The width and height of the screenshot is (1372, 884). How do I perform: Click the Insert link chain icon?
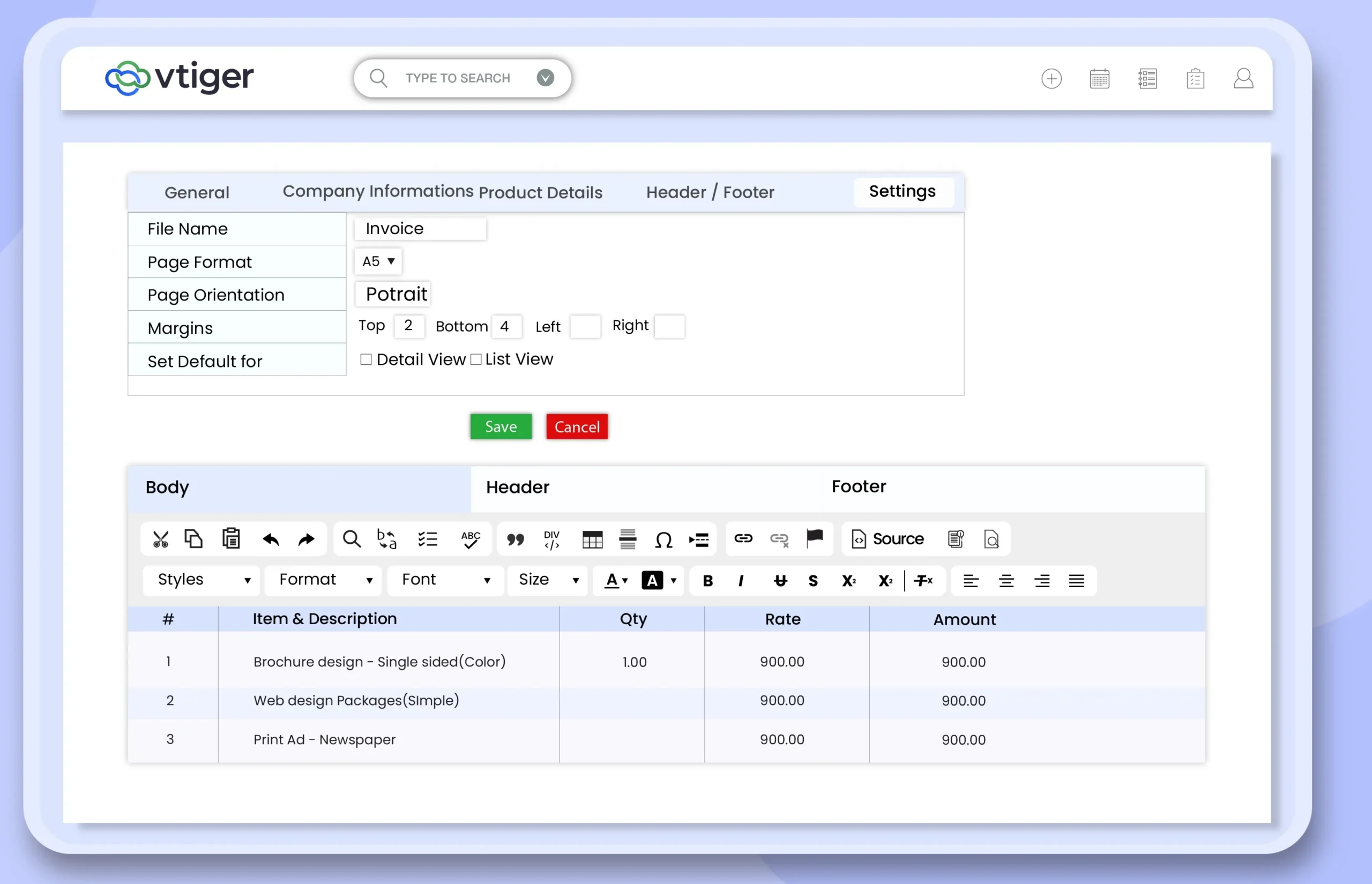(743, 538)
